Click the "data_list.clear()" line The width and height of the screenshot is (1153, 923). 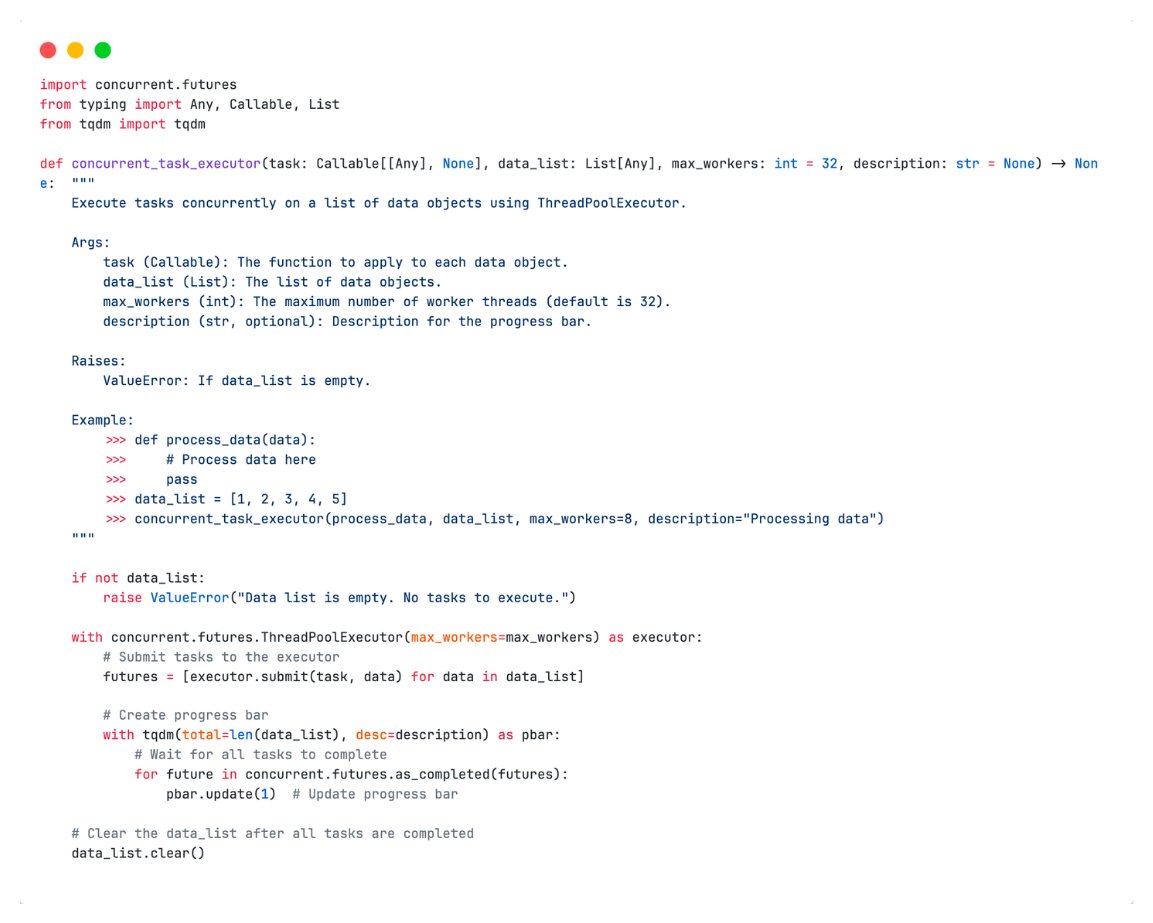coord(138,854)
